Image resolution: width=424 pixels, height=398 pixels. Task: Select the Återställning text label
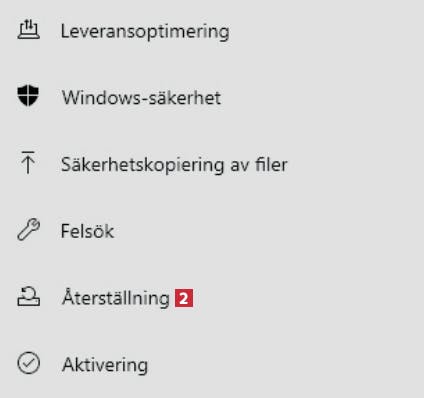tap(116, 297)
